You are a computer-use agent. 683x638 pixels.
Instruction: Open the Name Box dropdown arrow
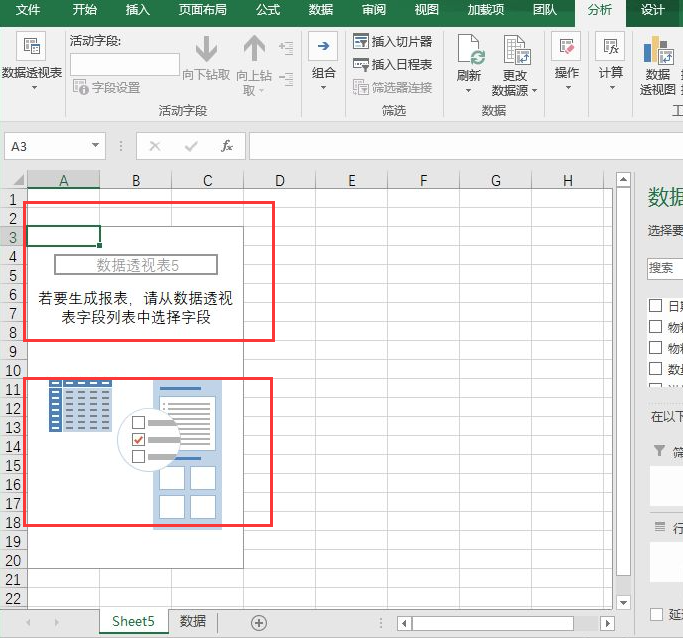[x=96, y=146]
